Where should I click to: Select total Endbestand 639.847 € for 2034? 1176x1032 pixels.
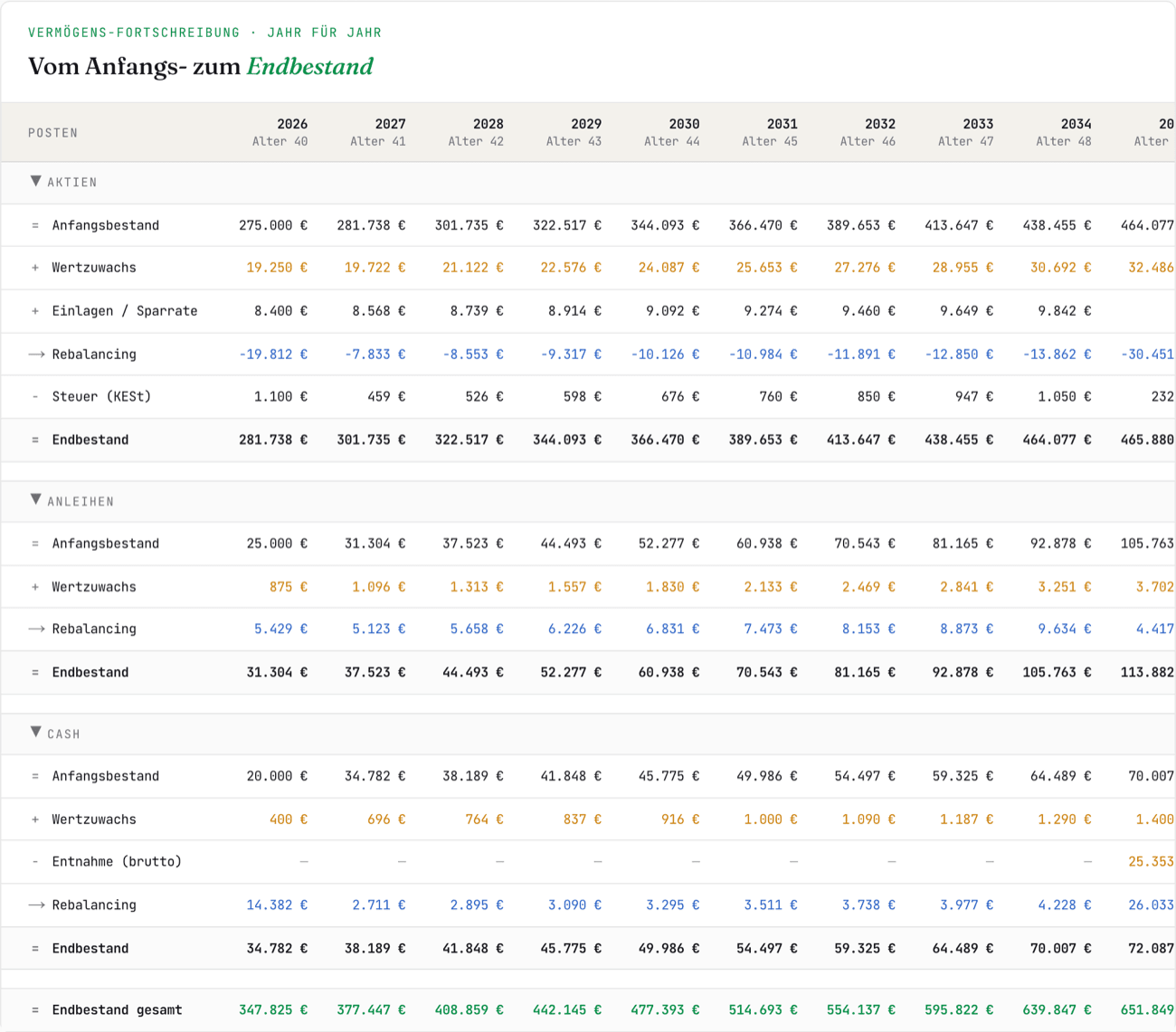[1057, 1009]
